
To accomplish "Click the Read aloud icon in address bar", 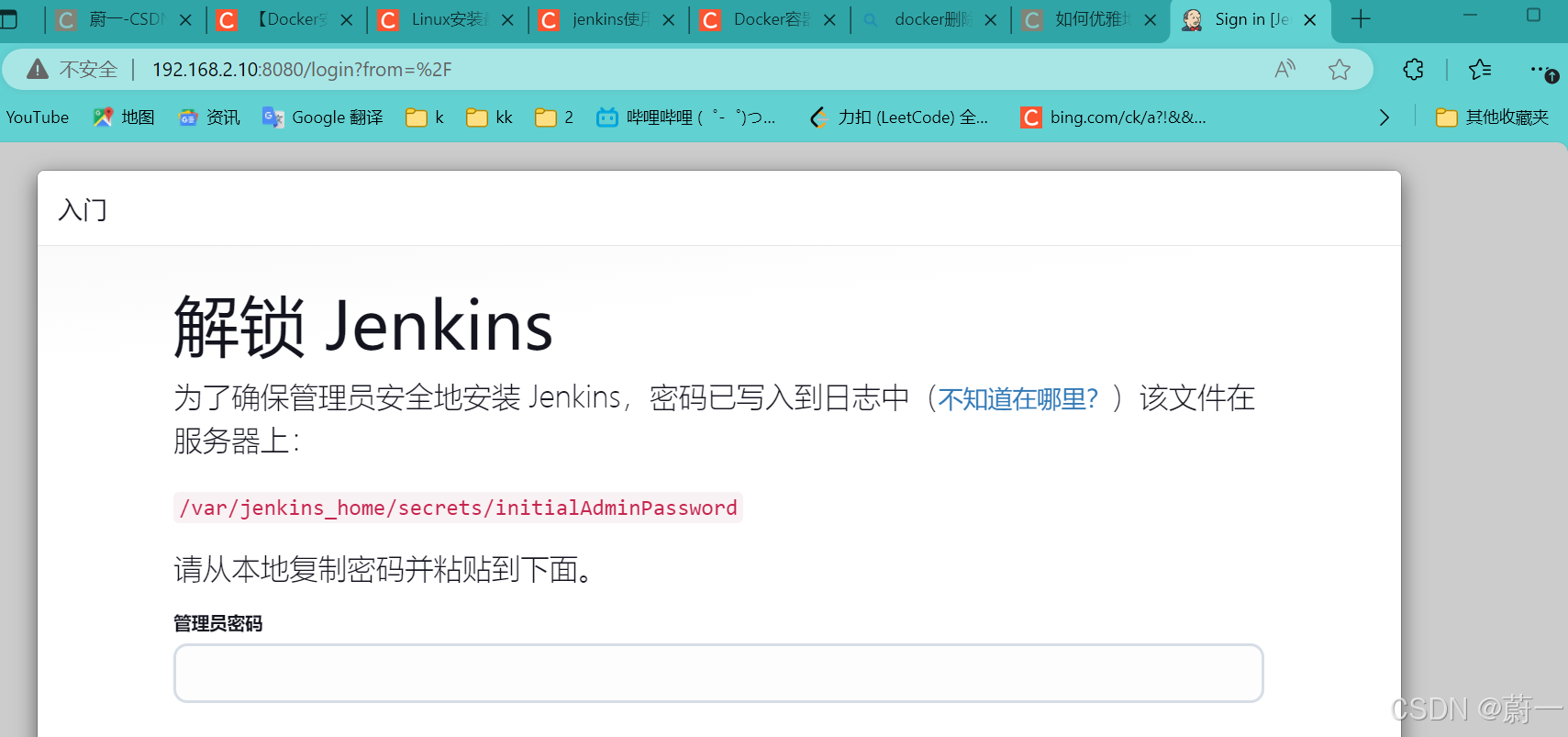I will click(1285, 69).
